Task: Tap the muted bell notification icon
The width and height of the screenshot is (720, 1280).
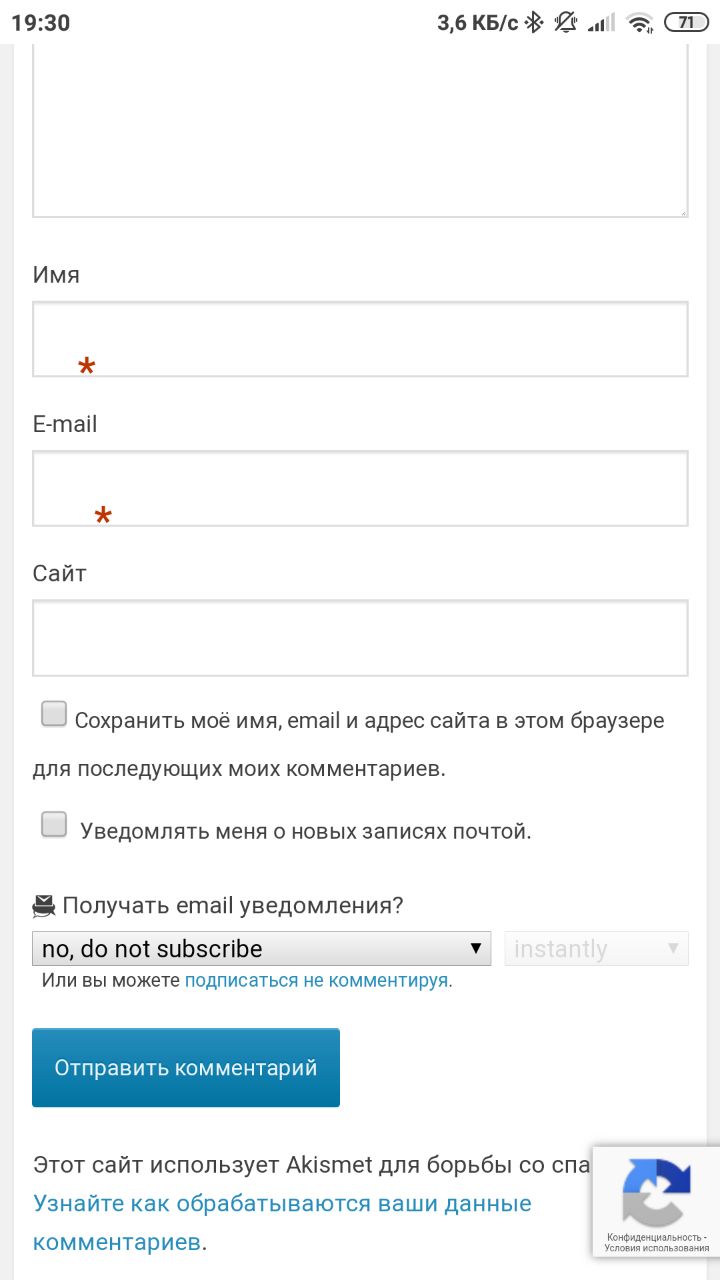Action: tap(567, 22)
